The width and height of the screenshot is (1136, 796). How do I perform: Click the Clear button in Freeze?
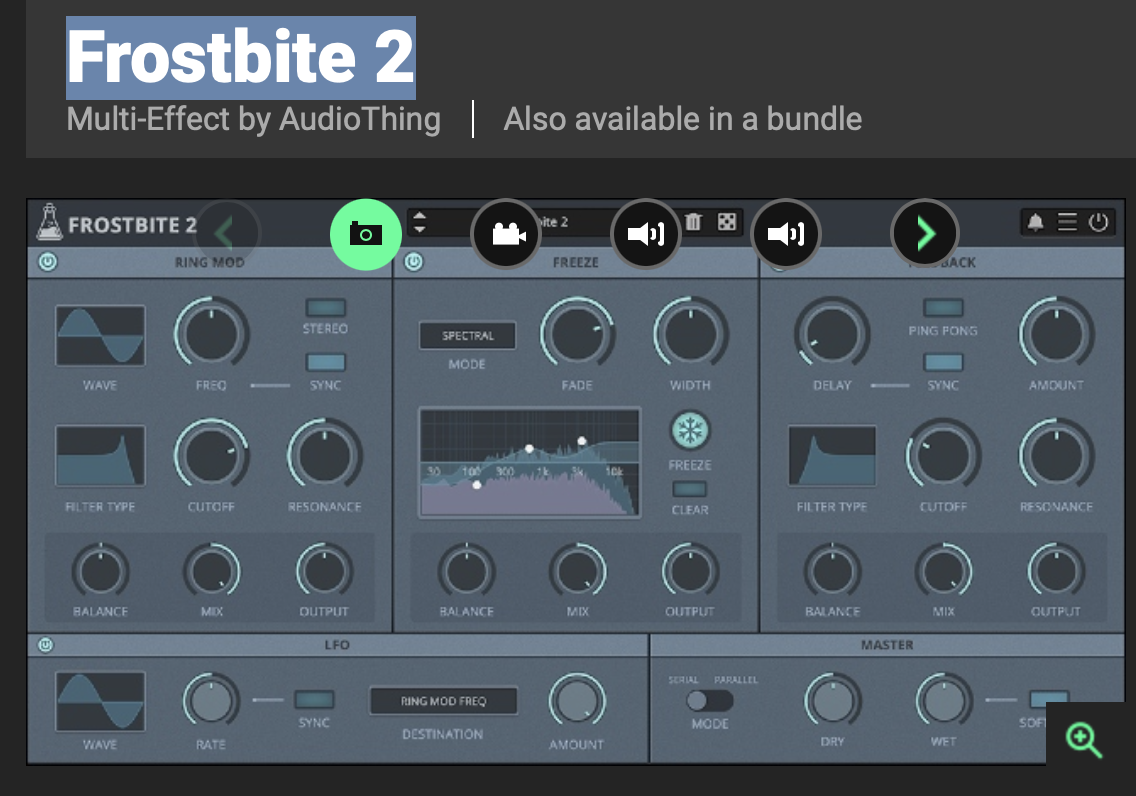(690, 489)
